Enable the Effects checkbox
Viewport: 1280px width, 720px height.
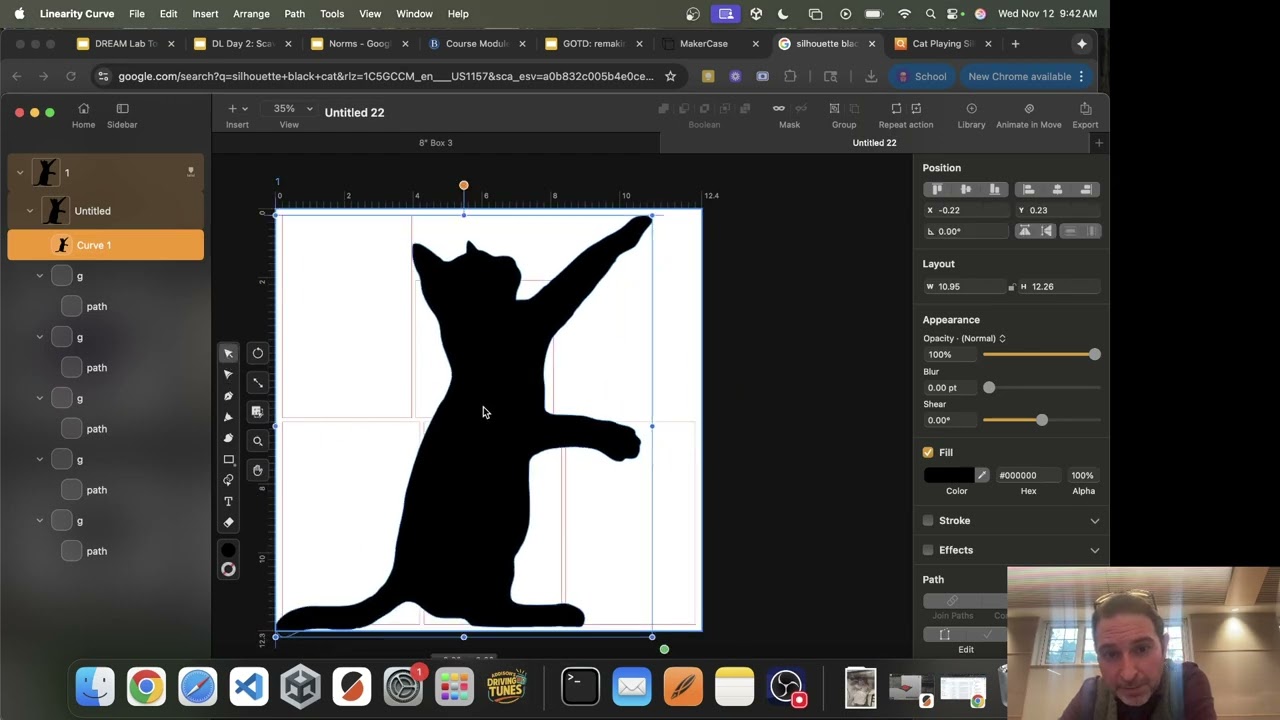click(x=928, y=550)
